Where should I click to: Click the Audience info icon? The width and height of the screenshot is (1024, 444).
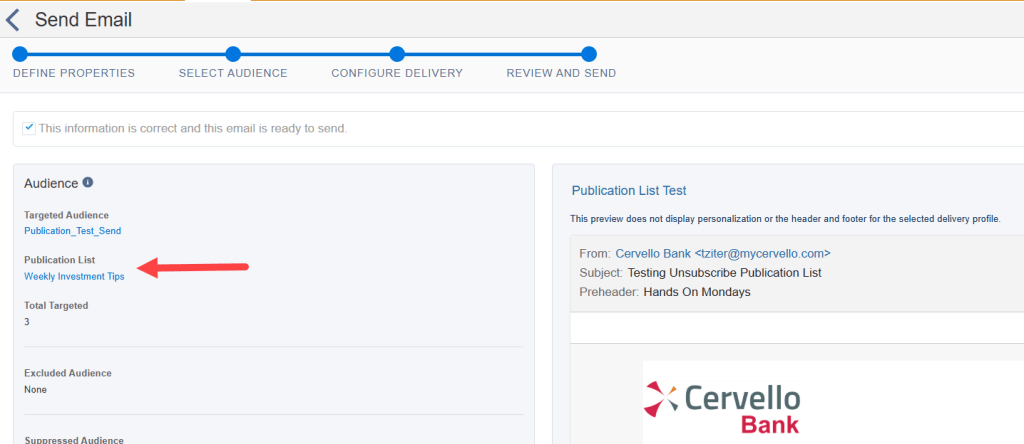(88, 183)
